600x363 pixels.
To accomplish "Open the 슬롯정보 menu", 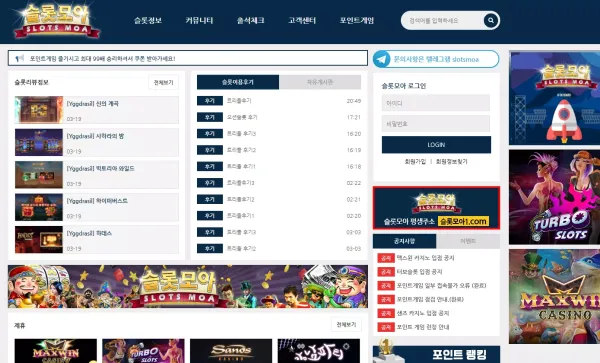I will tap(148, 21).
